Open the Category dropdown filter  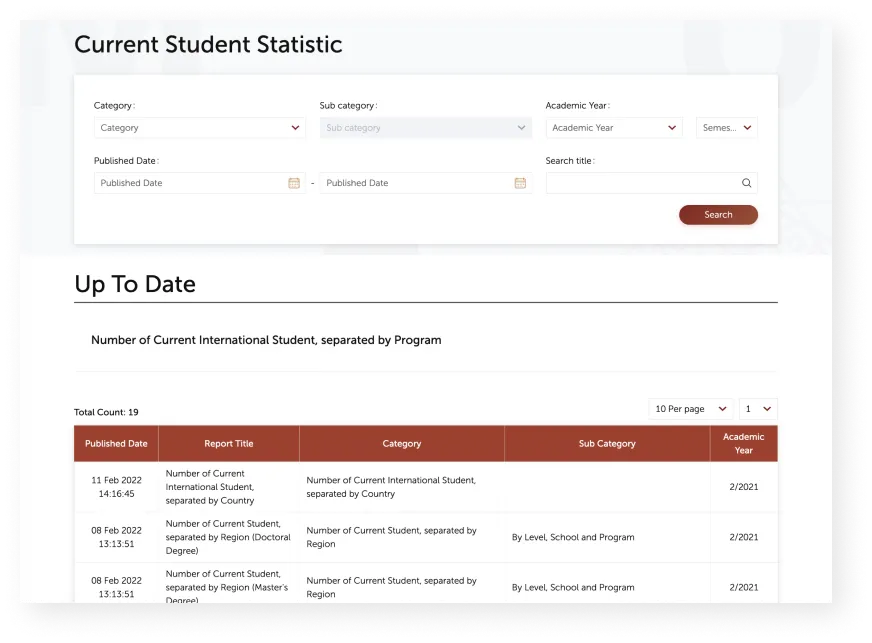click(200, 128)
